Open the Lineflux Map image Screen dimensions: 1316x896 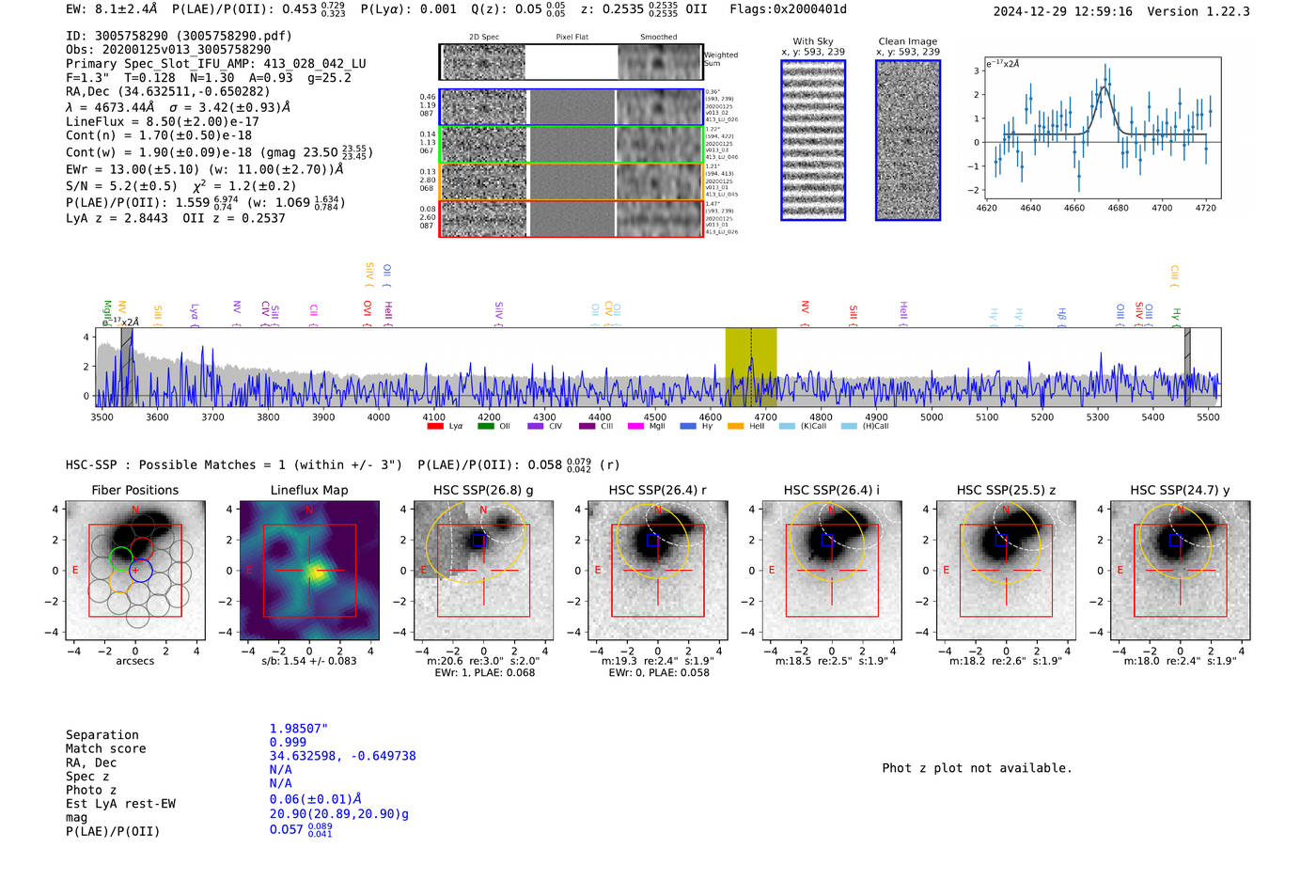click(x=309, y=571)
